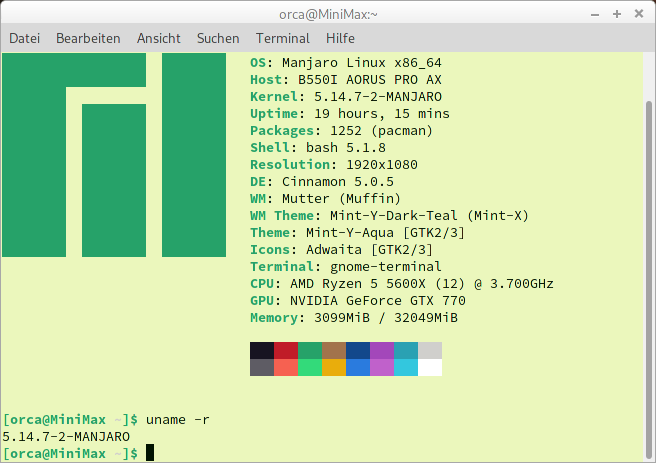
Task: Click the white color block
Action: coord(430,367)
